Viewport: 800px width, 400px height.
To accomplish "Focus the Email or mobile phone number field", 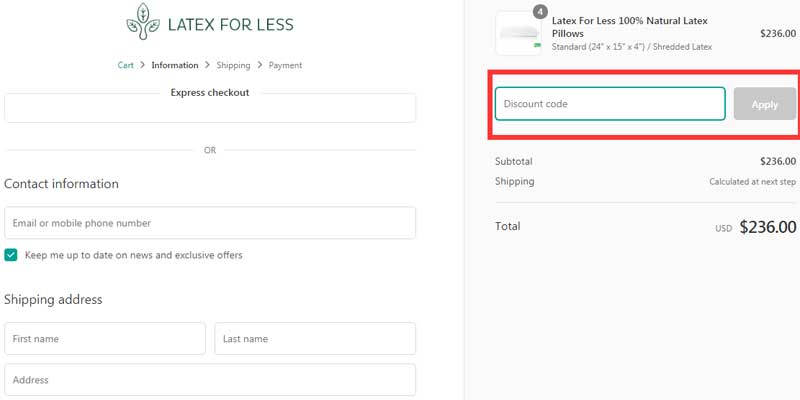I will [x=210, y=223].
